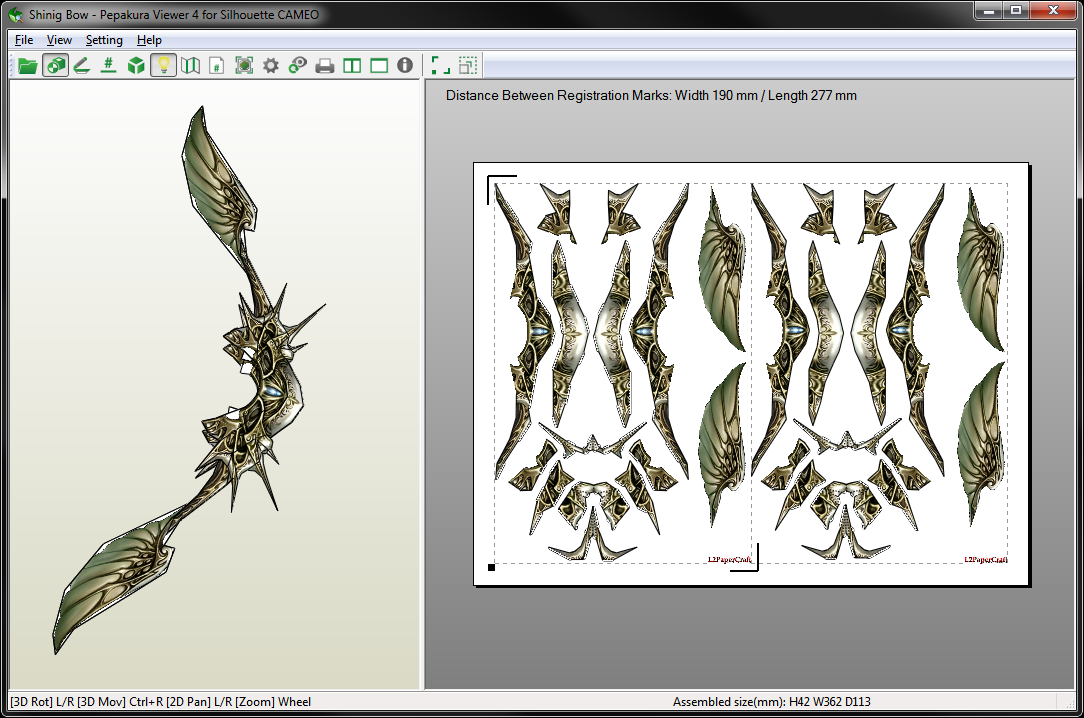The height and width of the screenshot is (718, 1084).
Task: Minimize the Pepakura Viewer window
Action: tap(989, 10)
